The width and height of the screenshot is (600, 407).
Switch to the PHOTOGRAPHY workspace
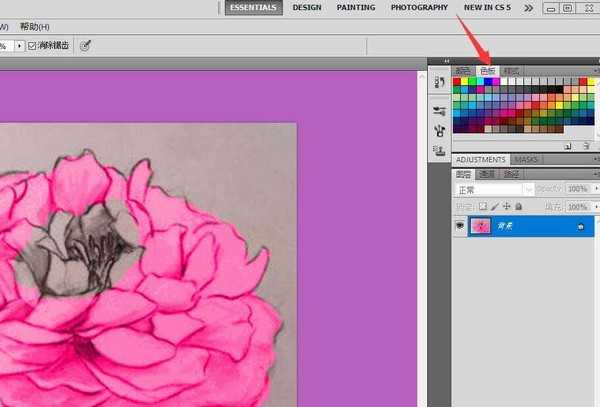(x=419, y=8)
